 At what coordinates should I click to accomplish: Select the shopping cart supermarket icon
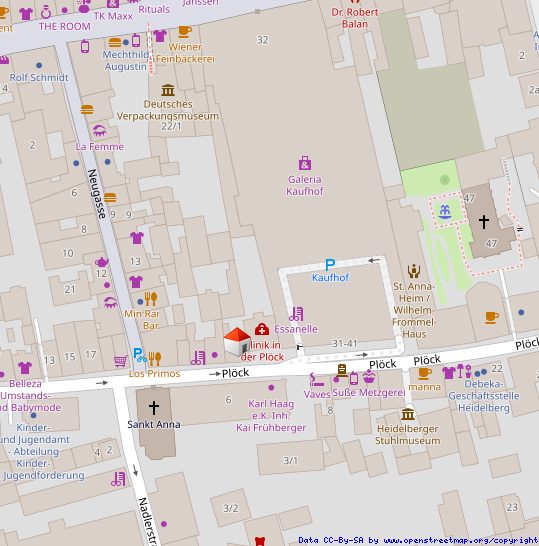point(120,361)
